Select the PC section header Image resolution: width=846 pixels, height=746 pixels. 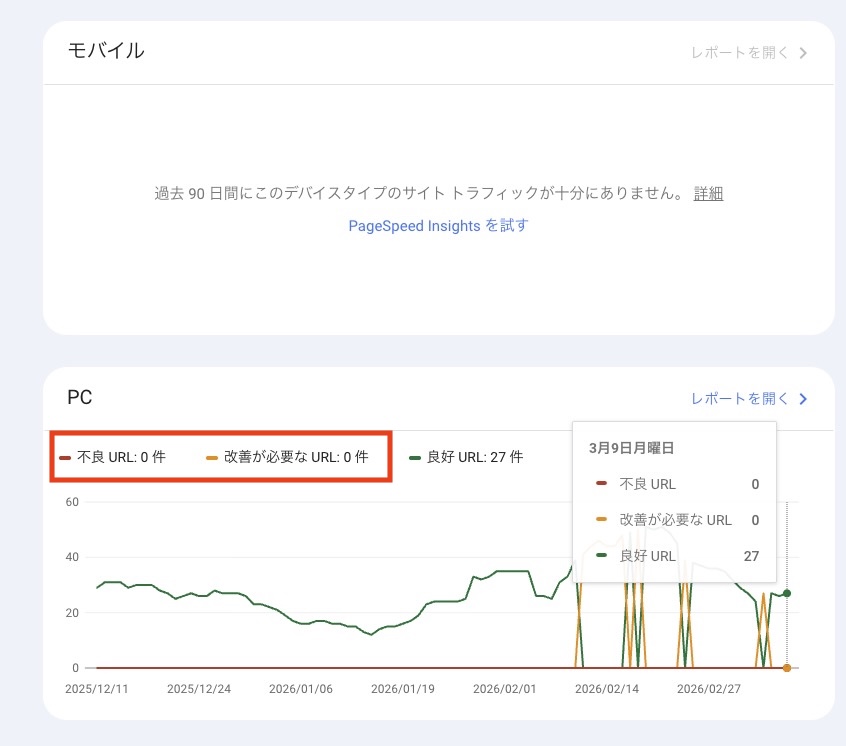tap(79, 397)
